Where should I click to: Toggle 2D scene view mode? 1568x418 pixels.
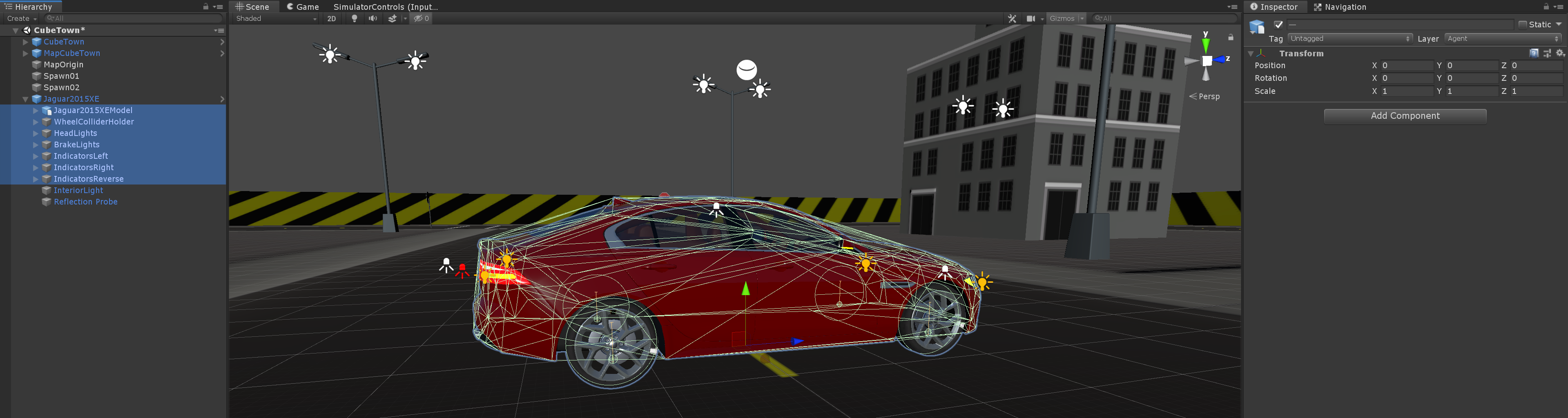(332, 19)
